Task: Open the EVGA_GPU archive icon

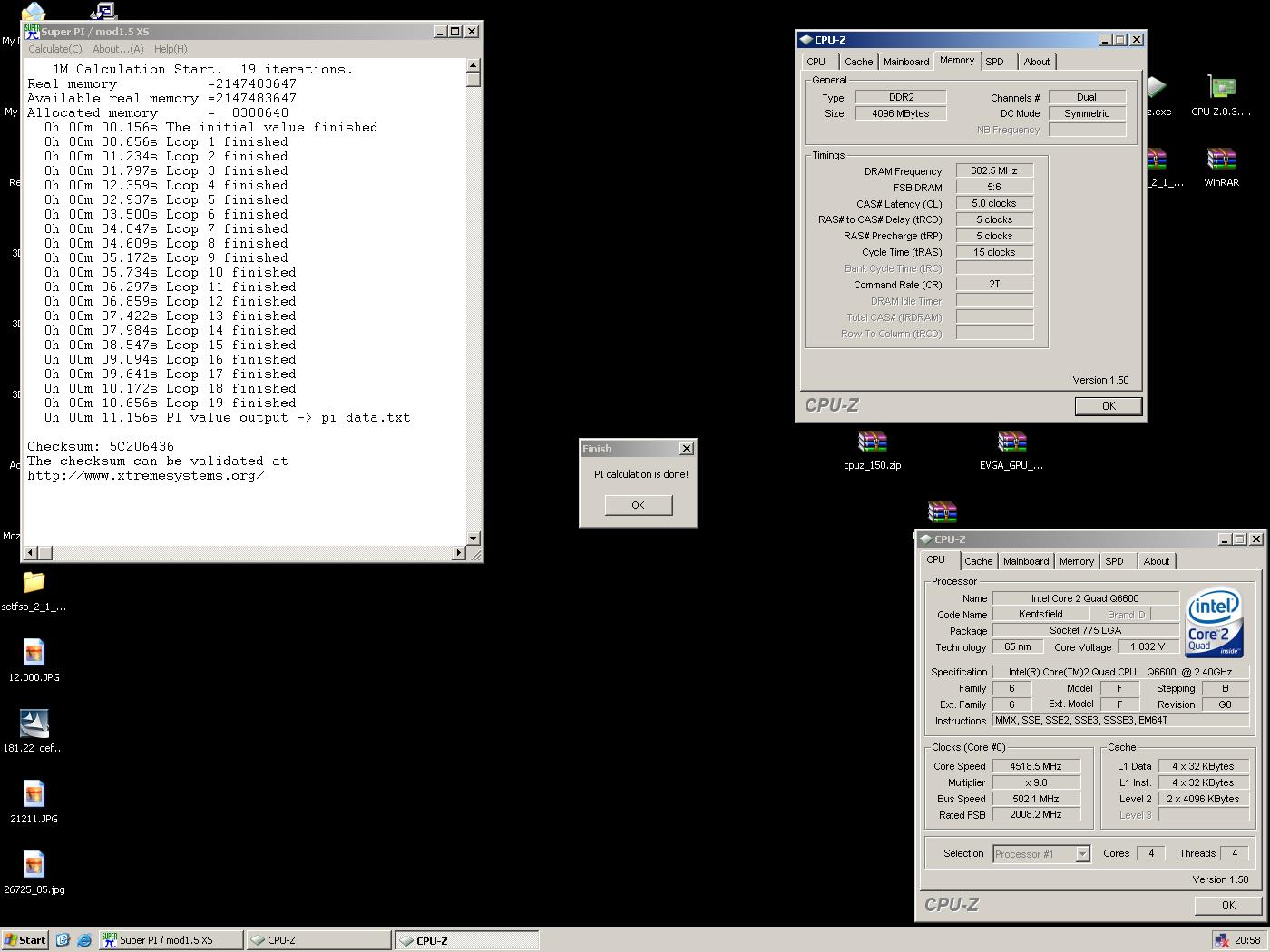Action: [1011, 442]
